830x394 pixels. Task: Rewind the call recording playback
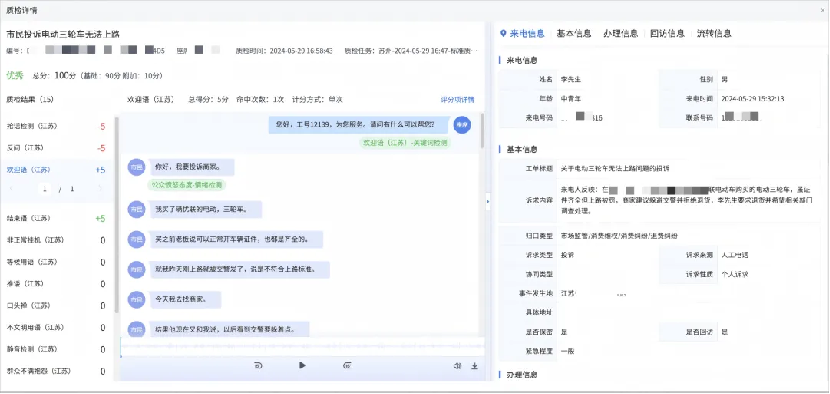[258, 365]
